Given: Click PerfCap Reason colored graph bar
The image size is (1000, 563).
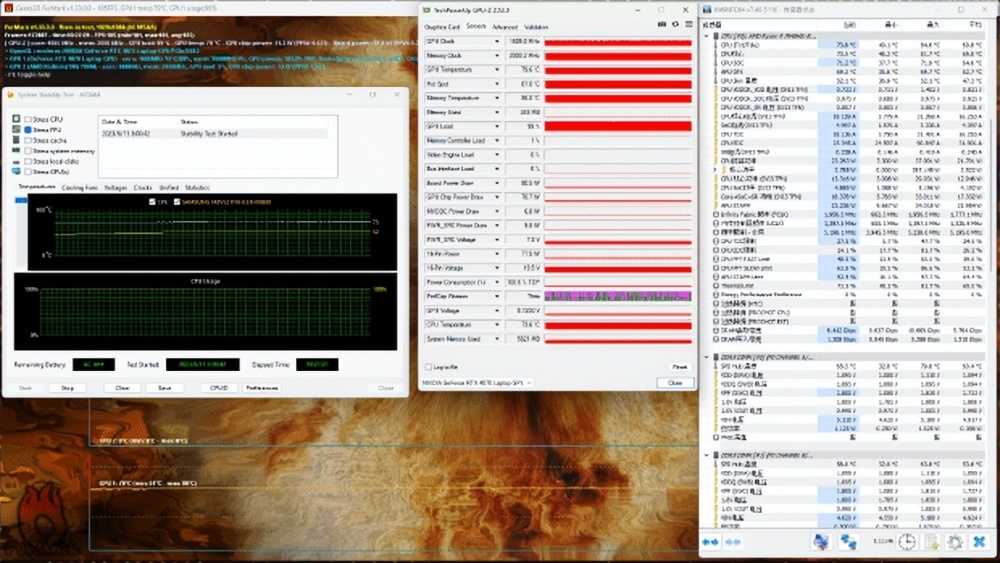Looking at the screenshot, I should pos(617,296).
